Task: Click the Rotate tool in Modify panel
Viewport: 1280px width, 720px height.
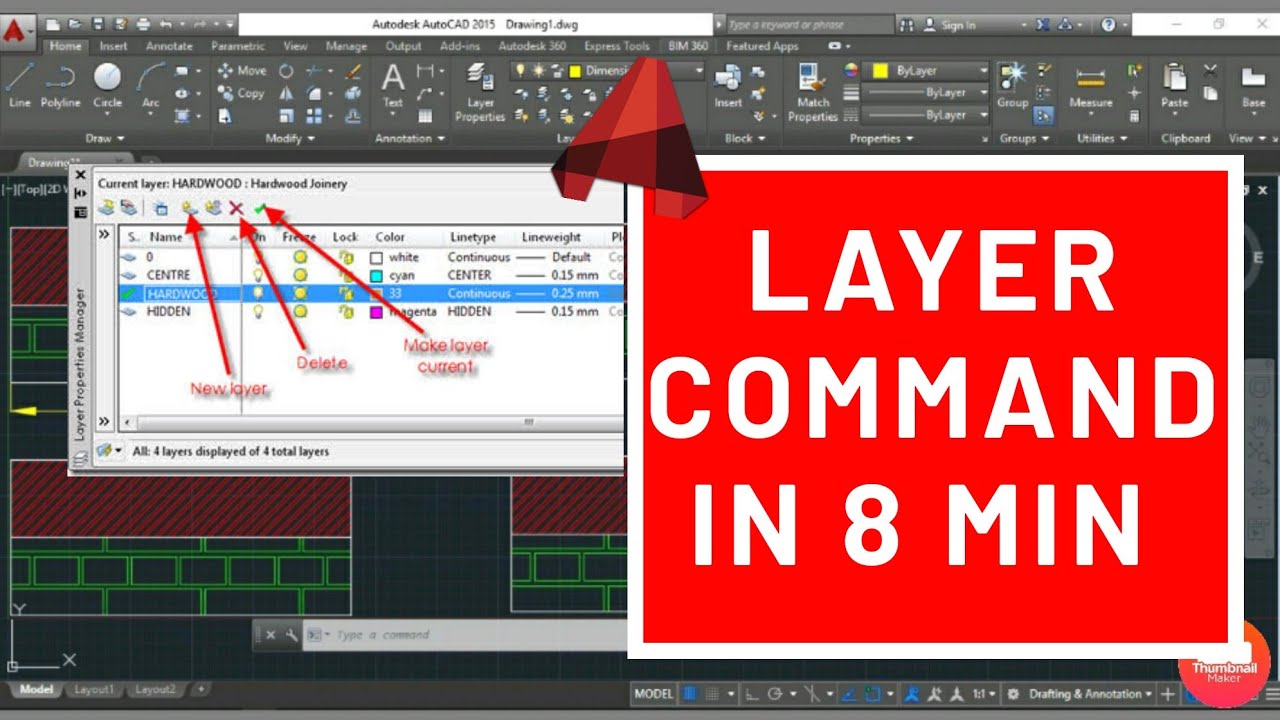Action: pyautogui.click(x=286, y=71)
